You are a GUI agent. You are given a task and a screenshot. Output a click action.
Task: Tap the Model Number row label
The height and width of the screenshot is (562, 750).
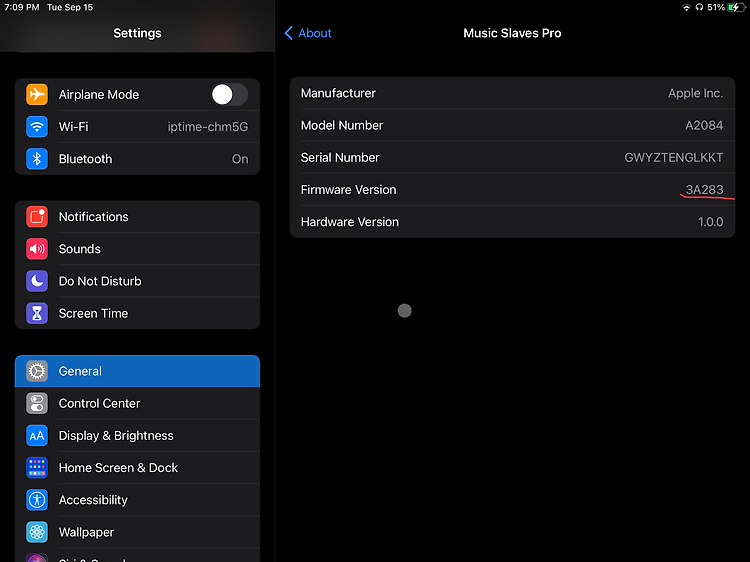pos(342,125)
